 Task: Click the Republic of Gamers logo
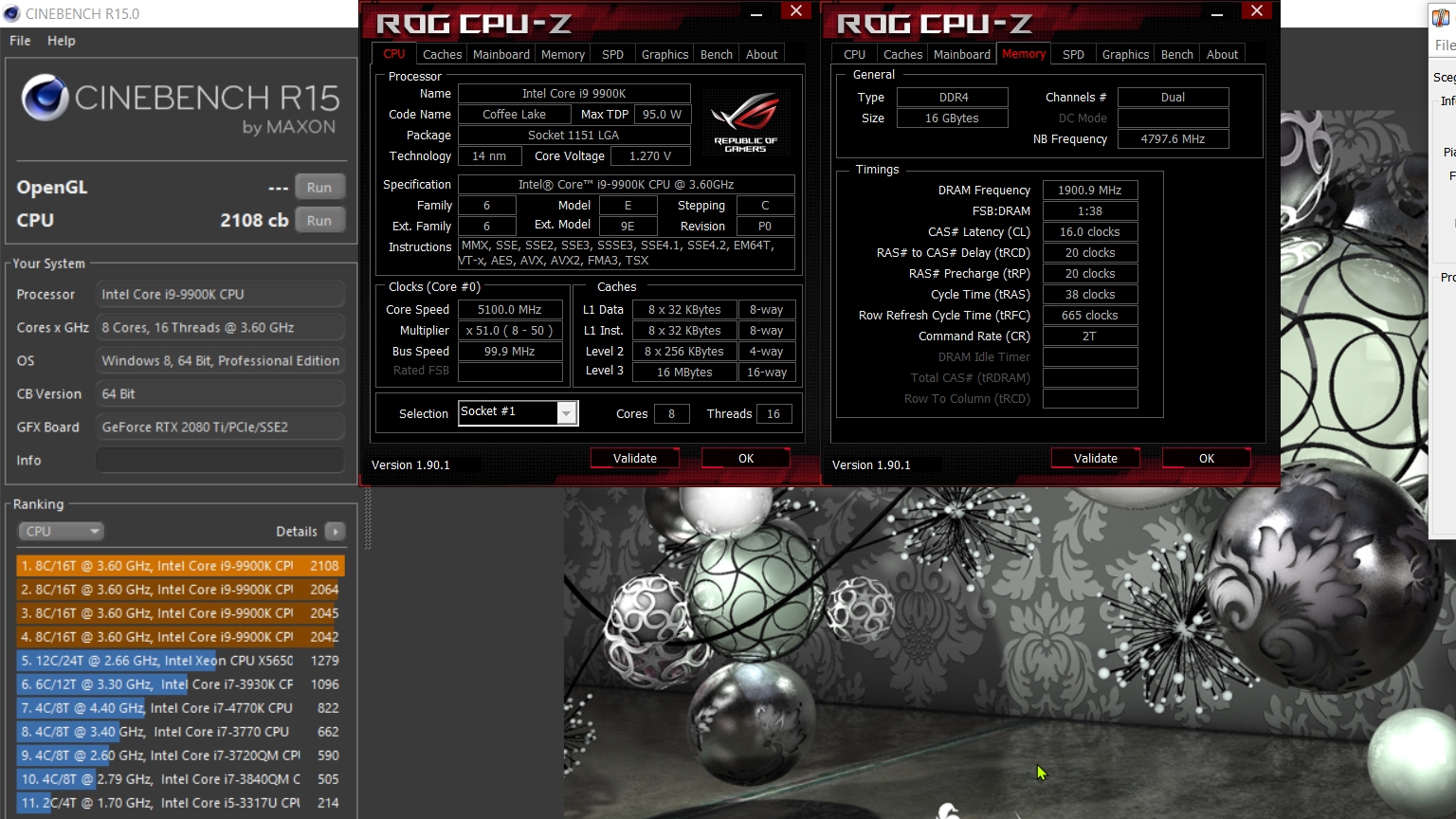(746, 121)
